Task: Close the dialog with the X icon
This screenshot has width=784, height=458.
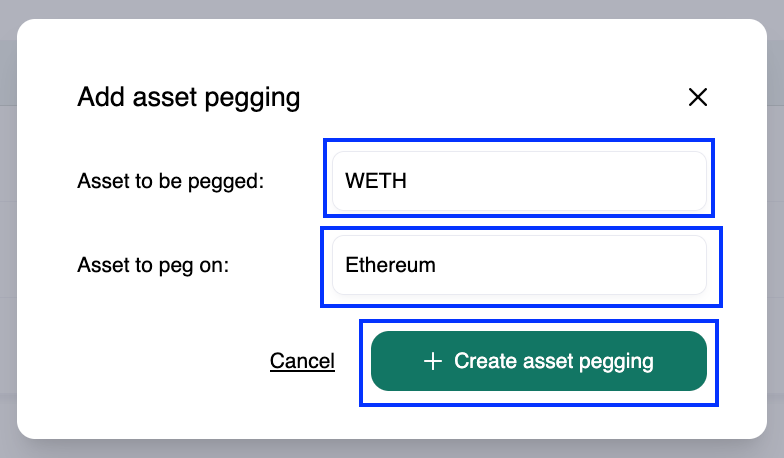Action: click(x=697, y=97)
